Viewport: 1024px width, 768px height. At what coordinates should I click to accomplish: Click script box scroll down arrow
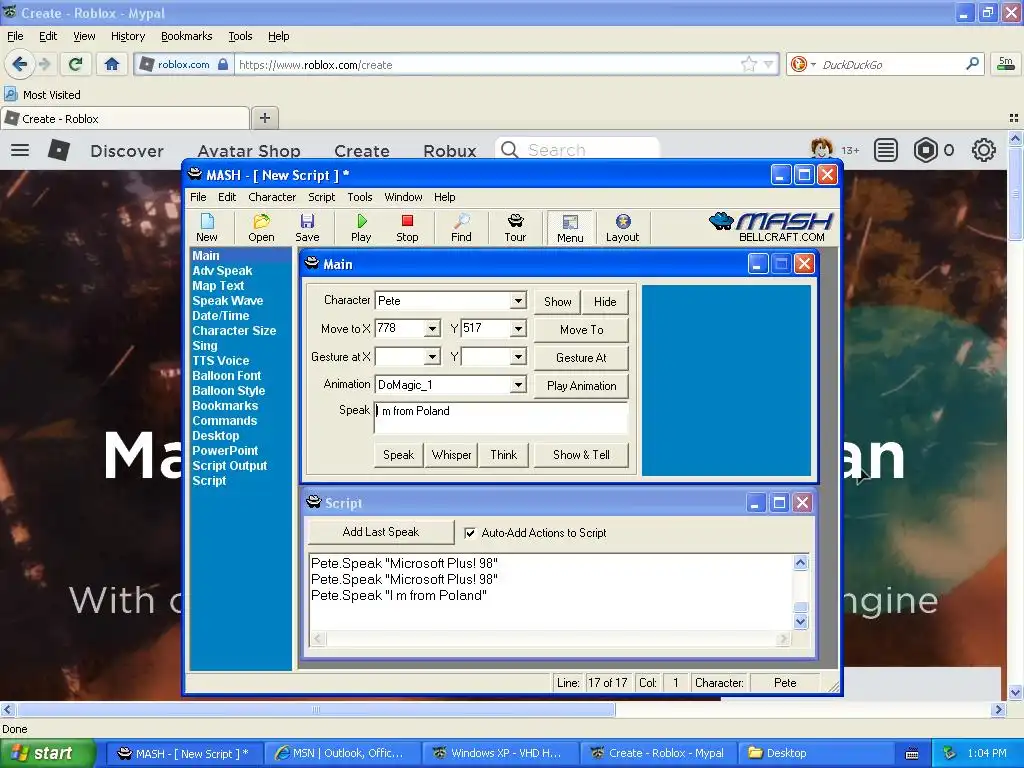point(801,622)
